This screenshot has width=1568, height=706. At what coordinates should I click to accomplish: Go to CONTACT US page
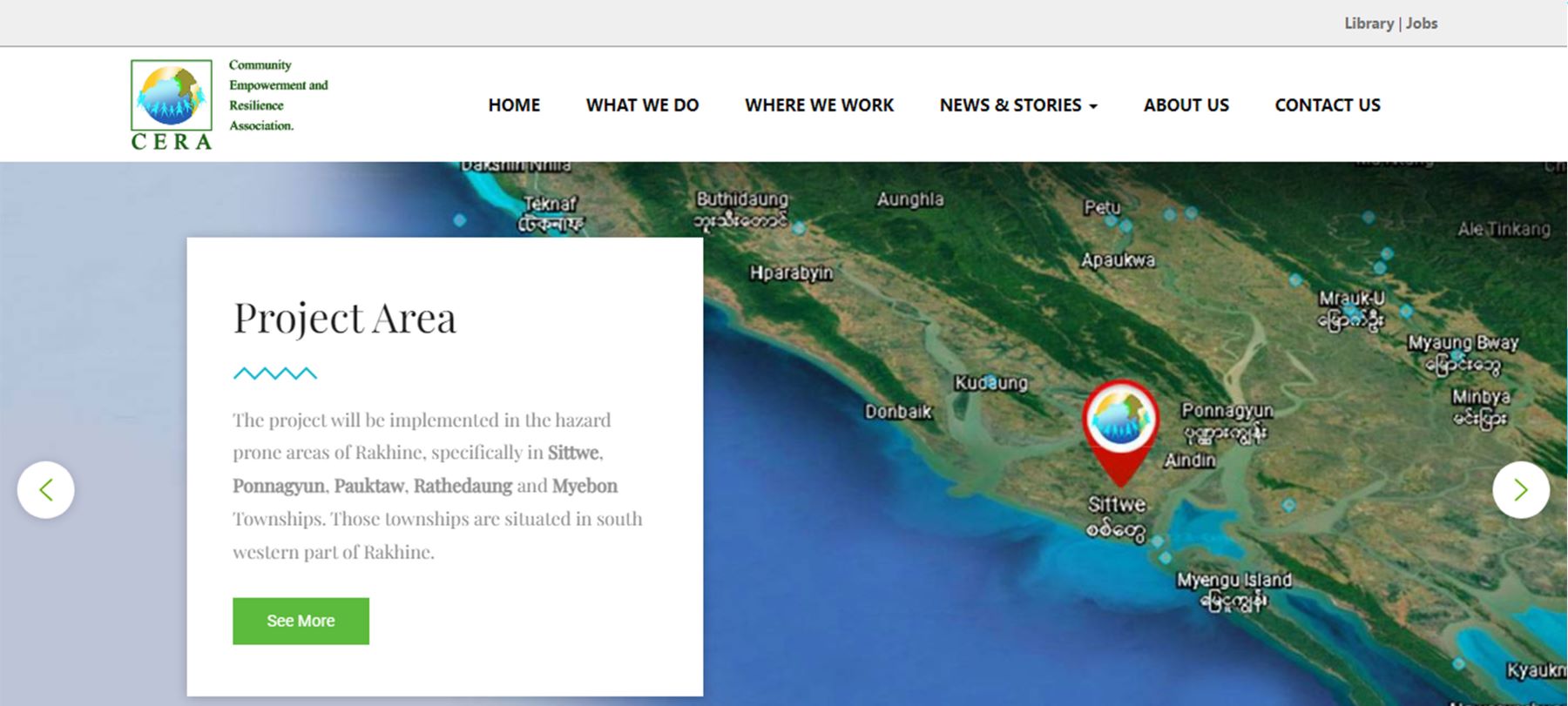click(x=1327, y=105)
